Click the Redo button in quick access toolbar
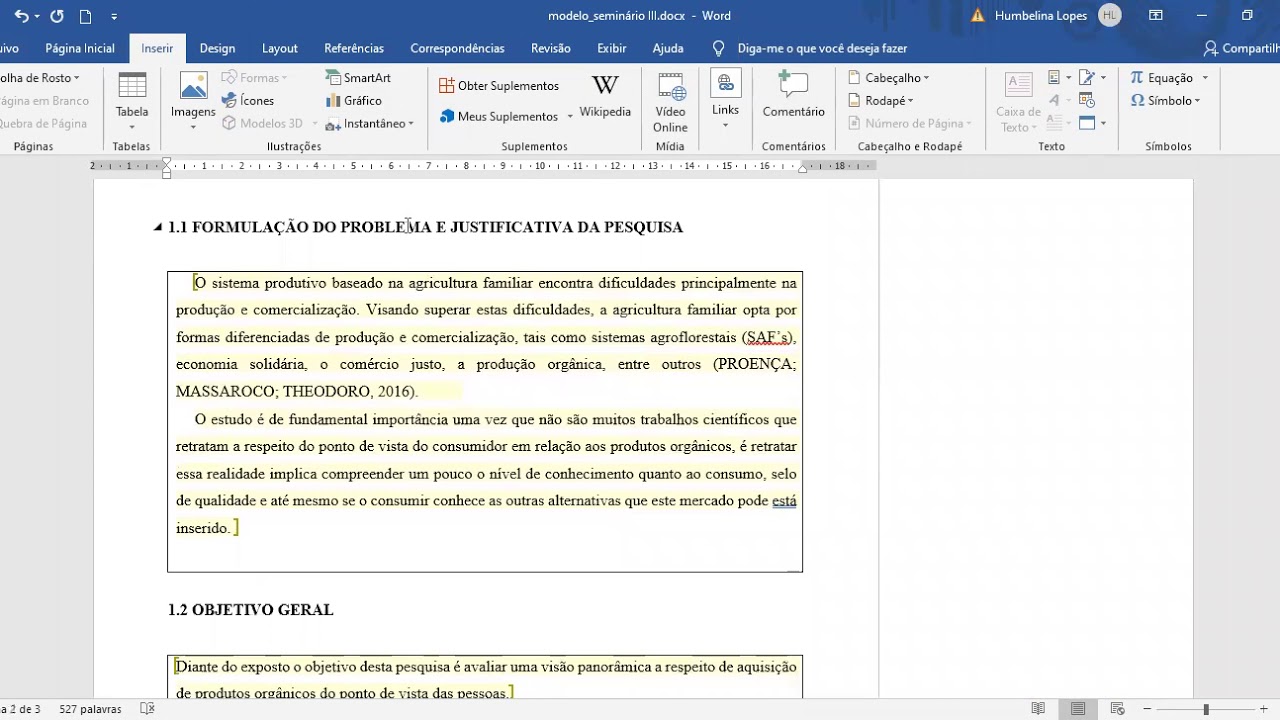This screenshot has width=1280, height=720. [x=57, y=16]
